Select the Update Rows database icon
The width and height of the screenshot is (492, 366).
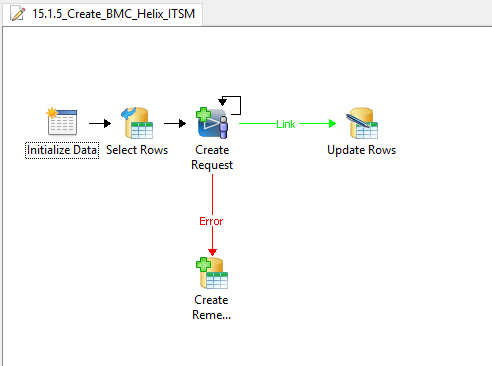[x=362, y=123]
